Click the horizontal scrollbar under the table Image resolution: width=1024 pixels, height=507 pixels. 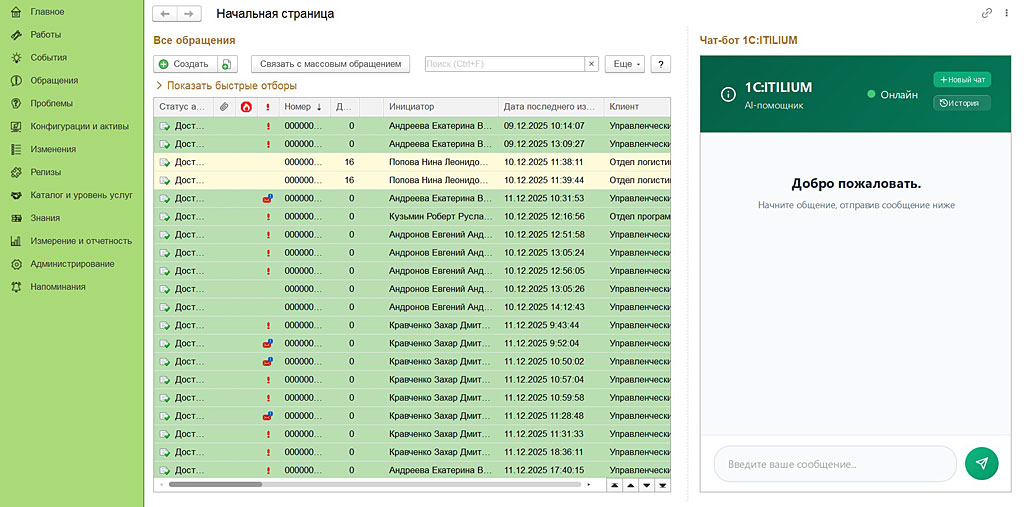tap(215, 485)
